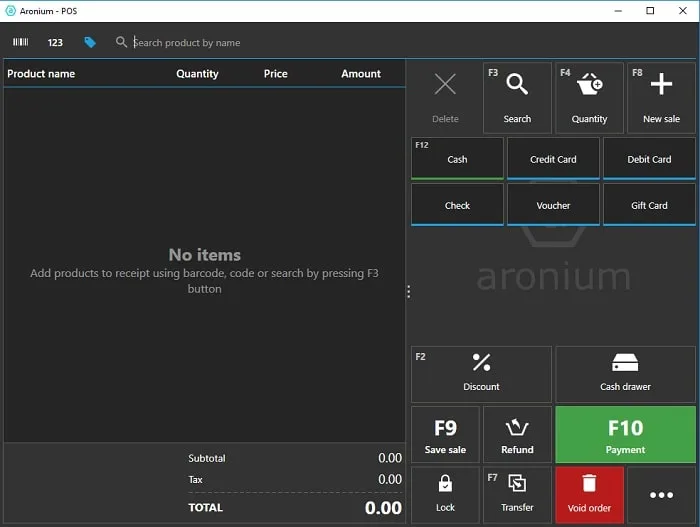Open the F3 Search button
700x527 pixels.
tap(517, 98)
